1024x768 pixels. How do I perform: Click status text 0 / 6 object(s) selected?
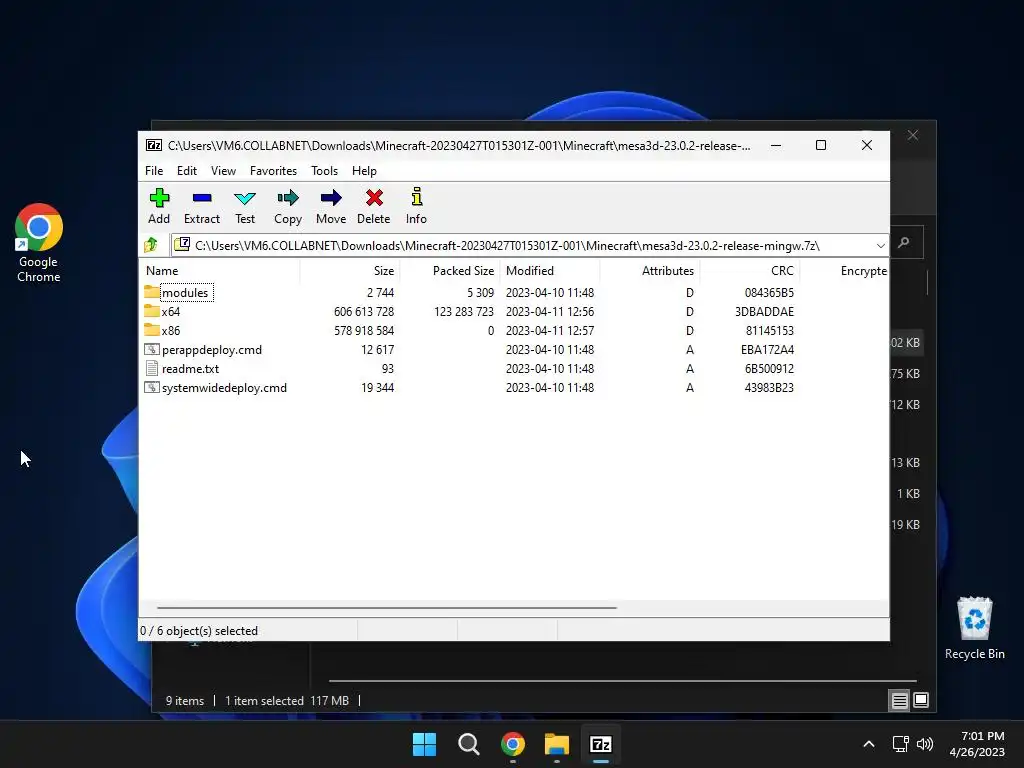tap(199, 631)
